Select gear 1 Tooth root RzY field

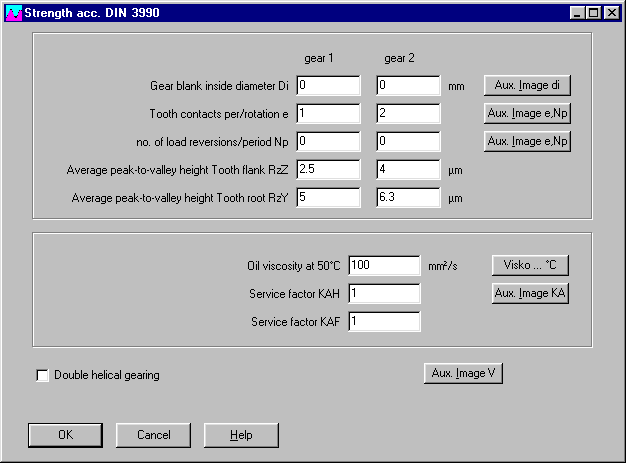click(x=328, y=198)
